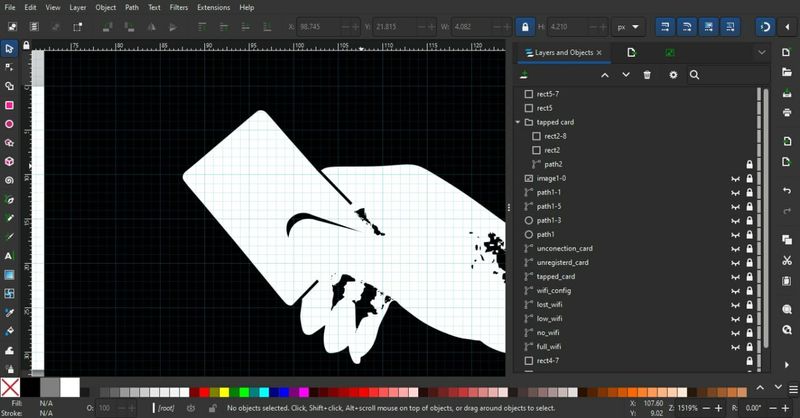Select the Mesh gradient tool
The height and width of the screenshot is (418, 800).
click(x=9, y=293)
